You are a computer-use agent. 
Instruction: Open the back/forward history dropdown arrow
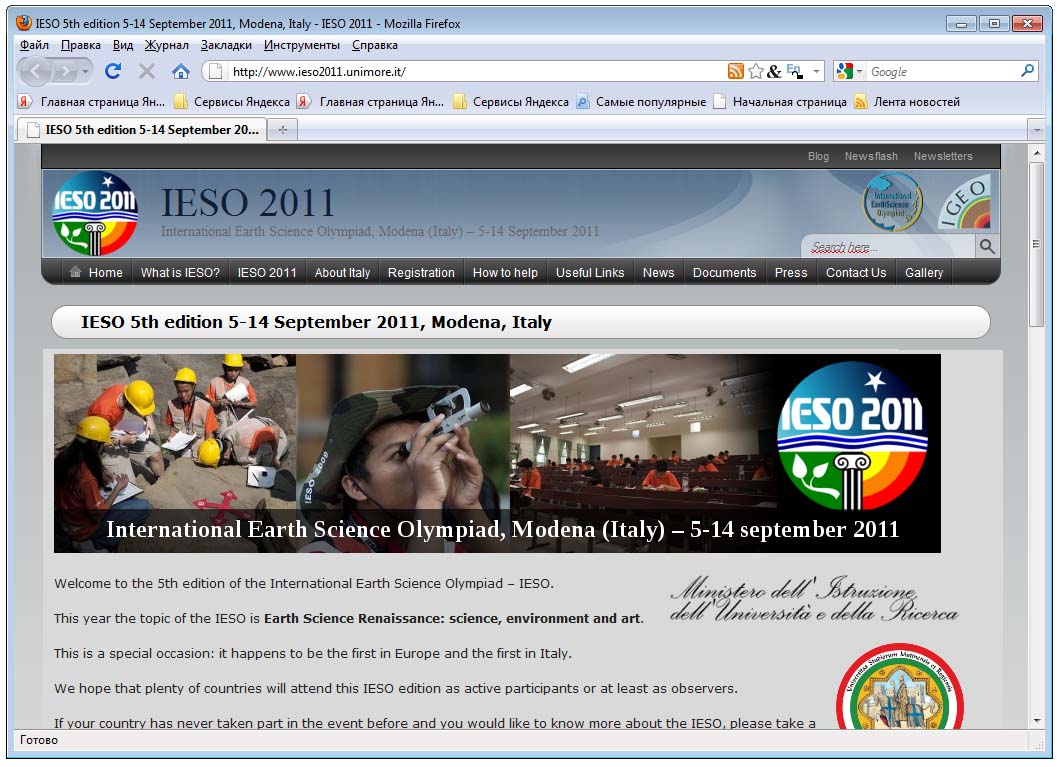coord(85,71)
